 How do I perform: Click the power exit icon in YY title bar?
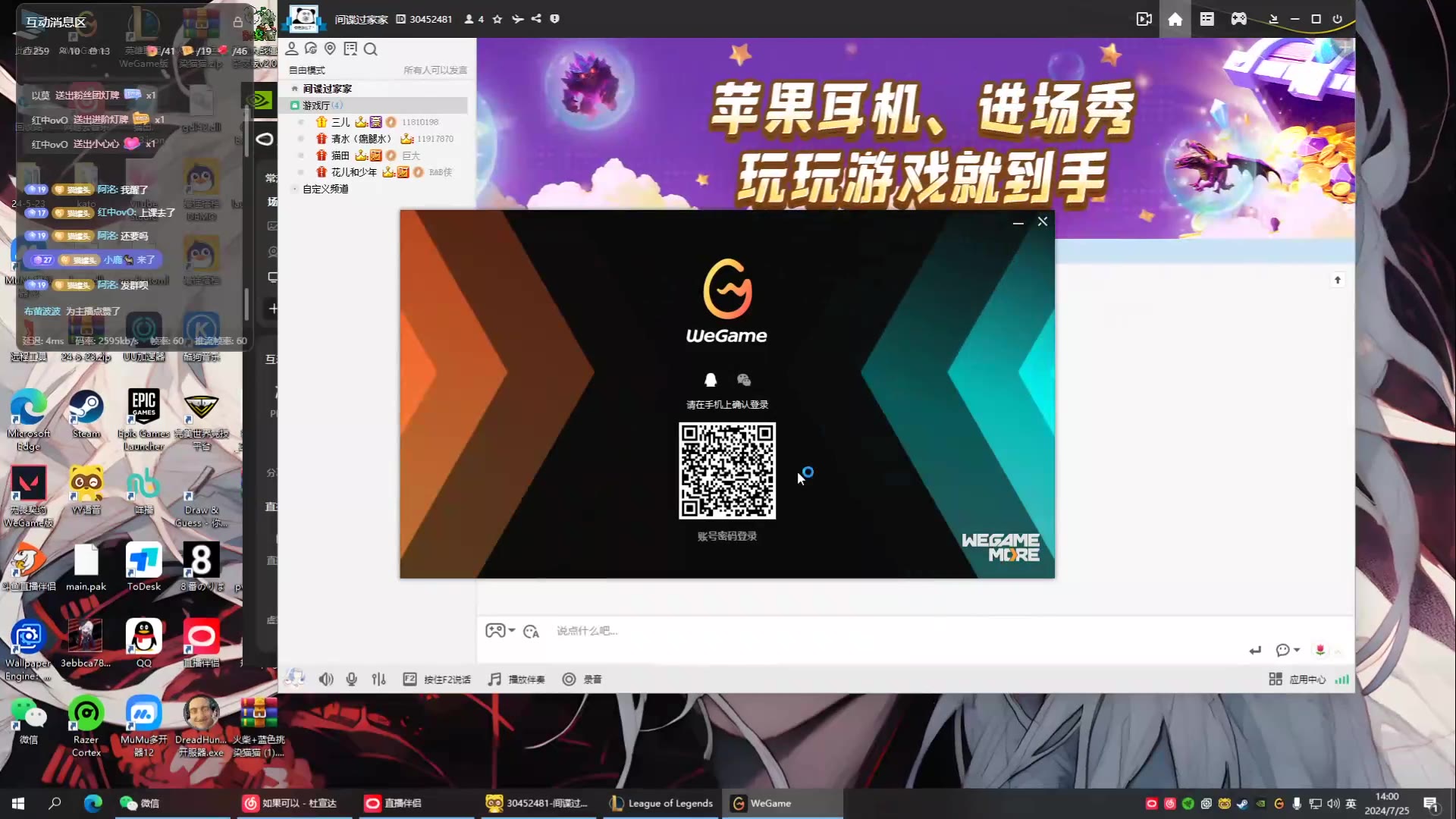[x=1337, y=19]
